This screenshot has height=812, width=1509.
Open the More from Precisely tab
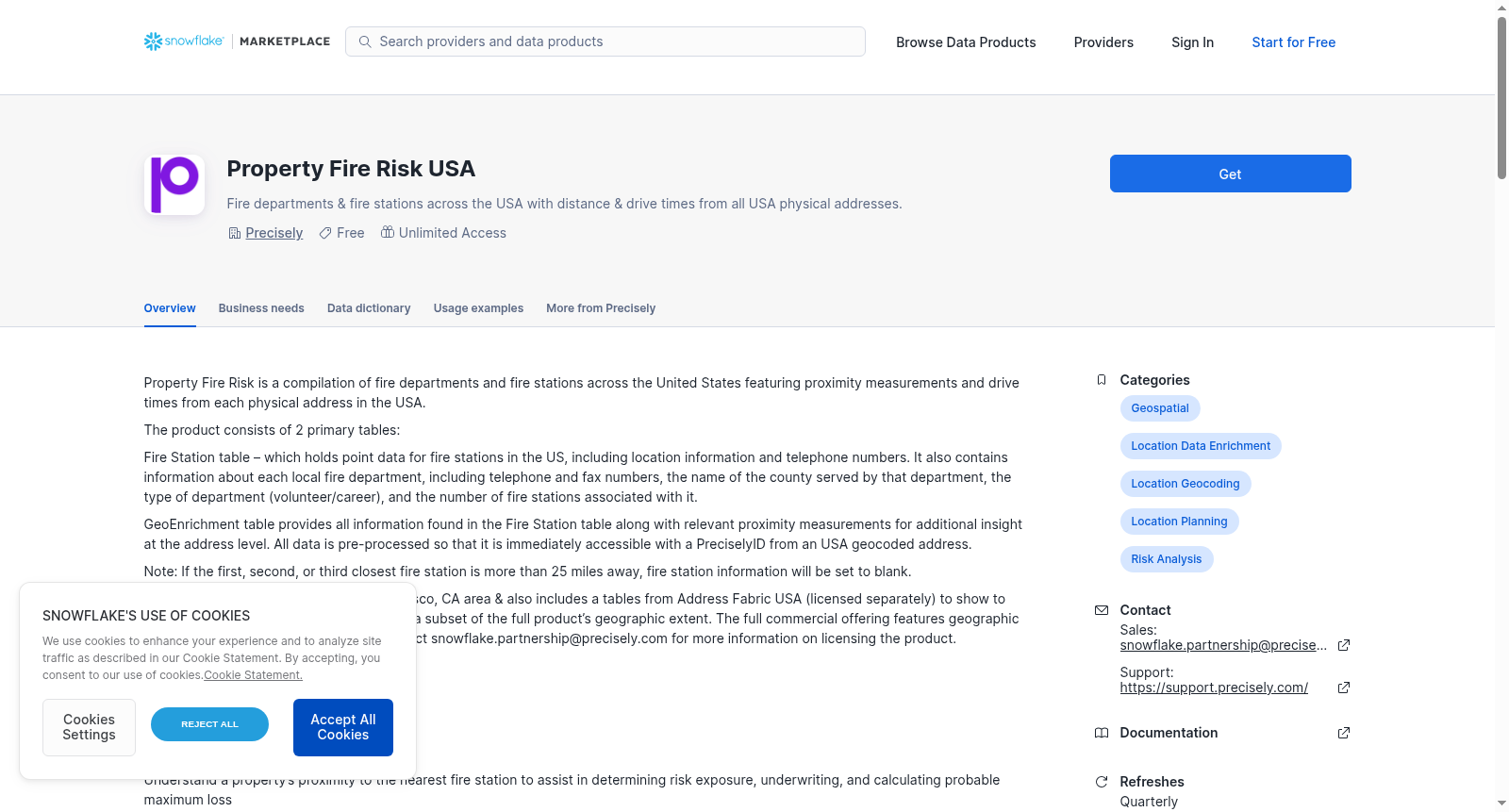pos(601,308)
